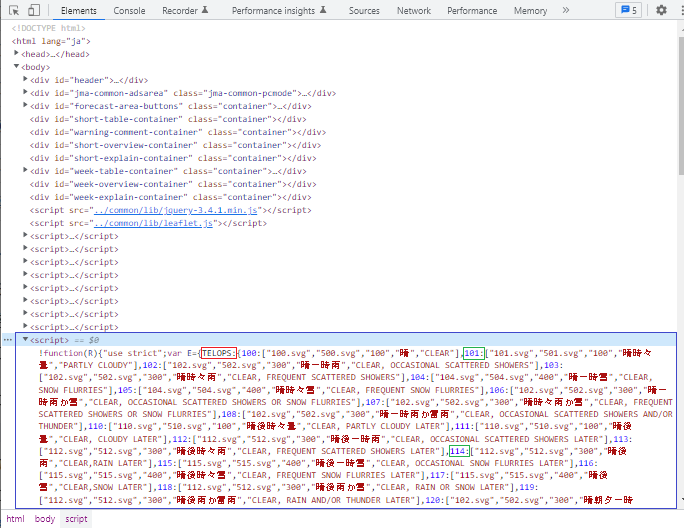Expand the div id header node

click(x=25, y=79)
